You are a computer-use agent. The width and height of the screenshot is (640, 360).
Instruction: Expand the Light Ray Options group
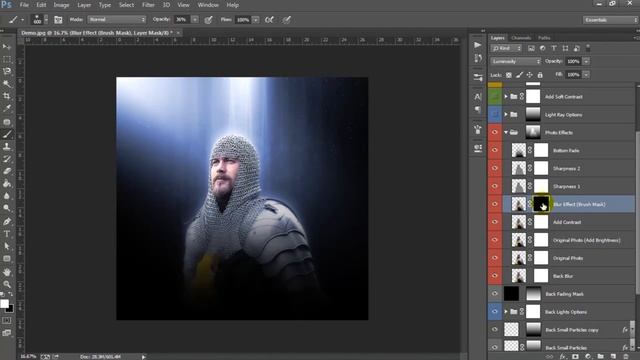pos(506,115)
